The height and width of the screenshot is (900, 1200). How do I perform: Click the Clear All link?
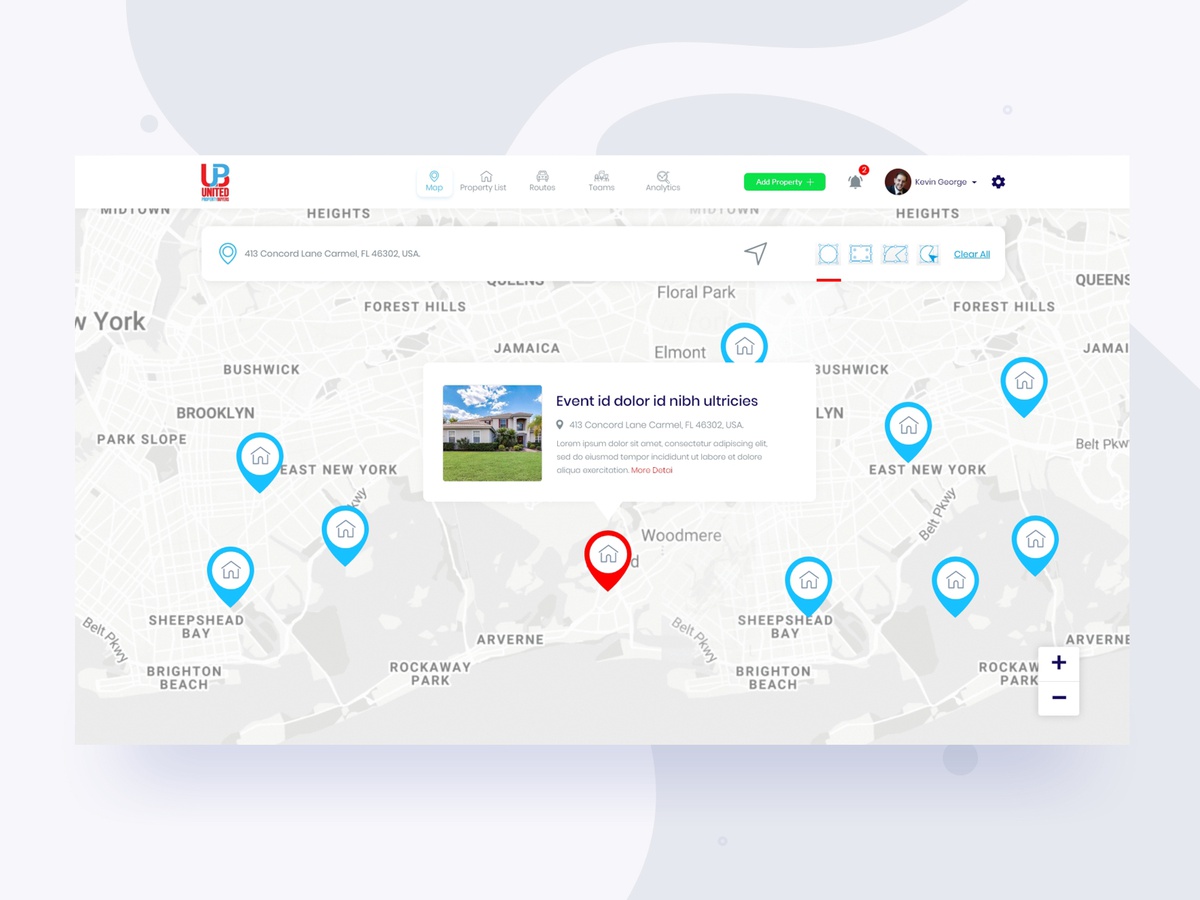(x=971, y=254)
